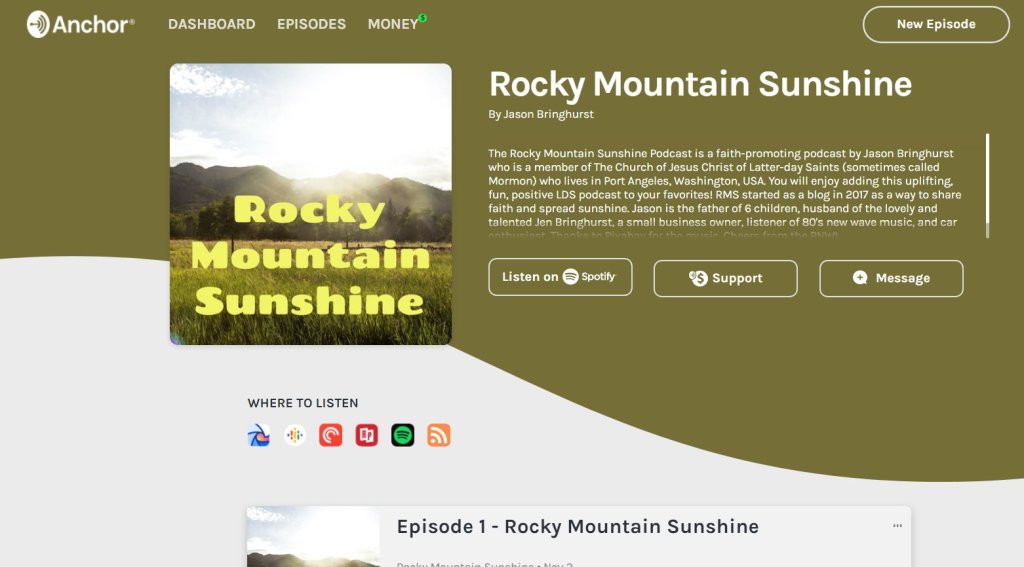
Task: Open the orange RSS feed icon
Action: [439, 435]
